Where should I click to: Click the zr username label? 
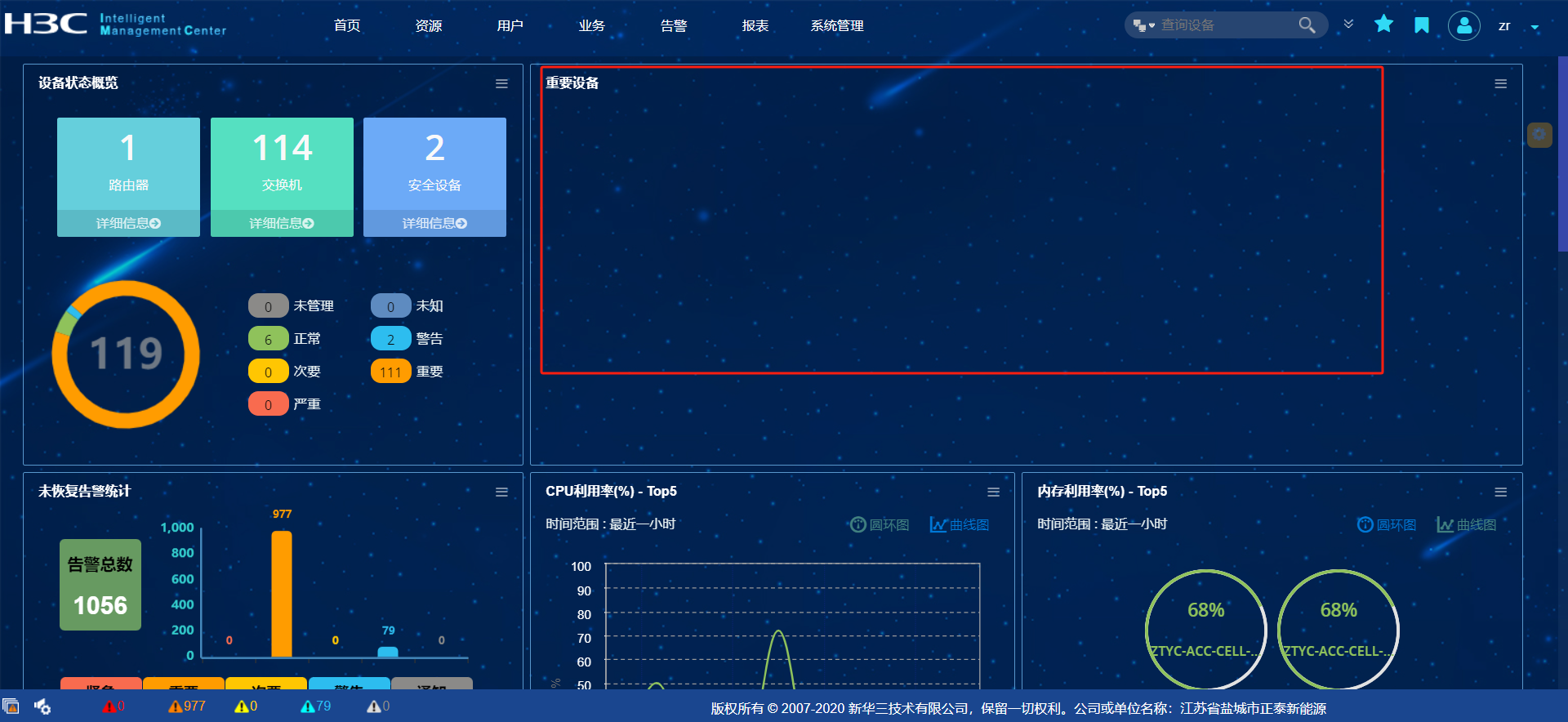coord(1504,26)
